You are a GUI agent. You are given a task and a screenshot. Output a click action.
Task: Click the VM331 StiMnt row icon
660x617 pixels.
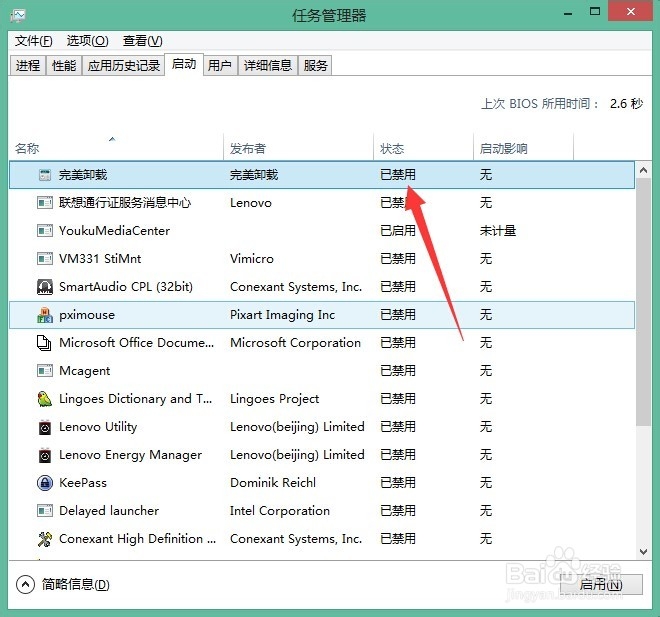(x=45, y=258)
